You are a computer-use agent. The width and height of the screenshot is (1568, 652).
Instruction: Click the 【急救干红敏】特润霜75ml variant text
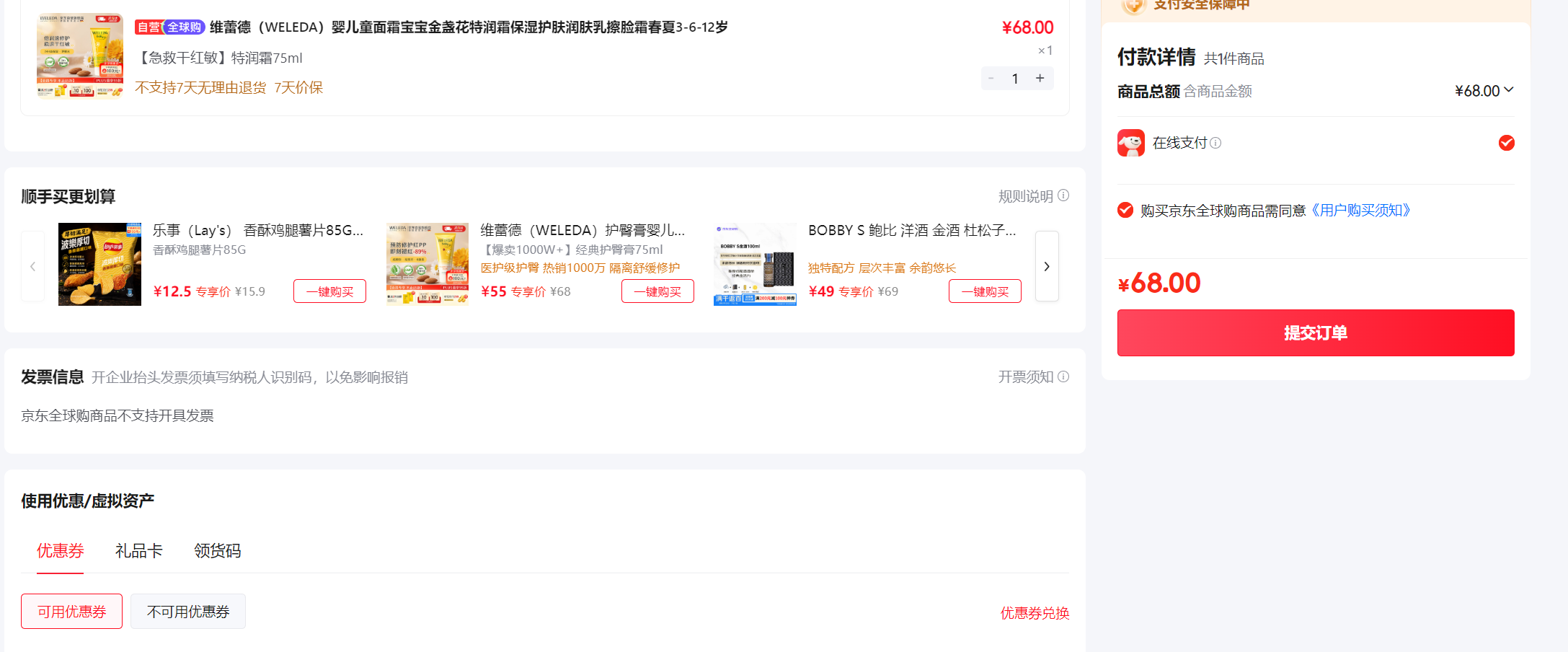[x=219, y=58]
